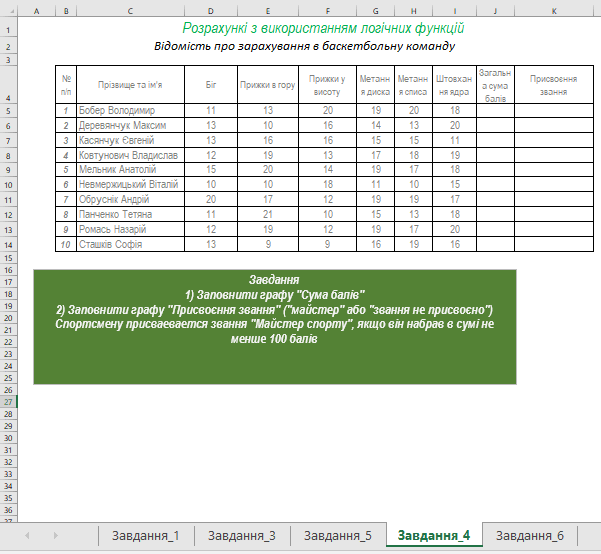Click the row 27 header
This screenshot has width=601, height=554.
[8, 402]
